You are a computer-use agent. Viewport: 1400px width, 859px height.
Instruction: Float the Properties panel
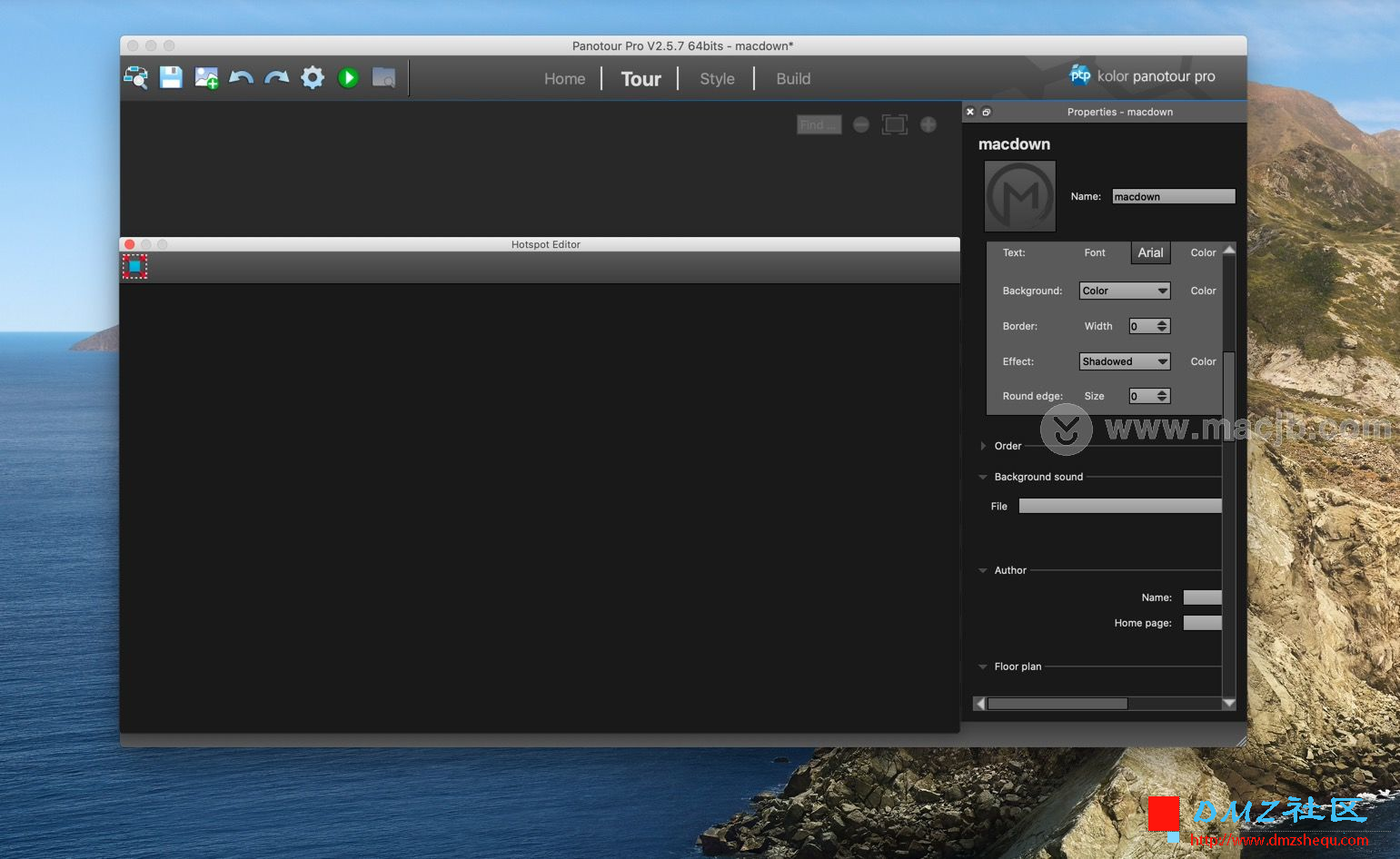pyautogui.click(x=987, y=112)
